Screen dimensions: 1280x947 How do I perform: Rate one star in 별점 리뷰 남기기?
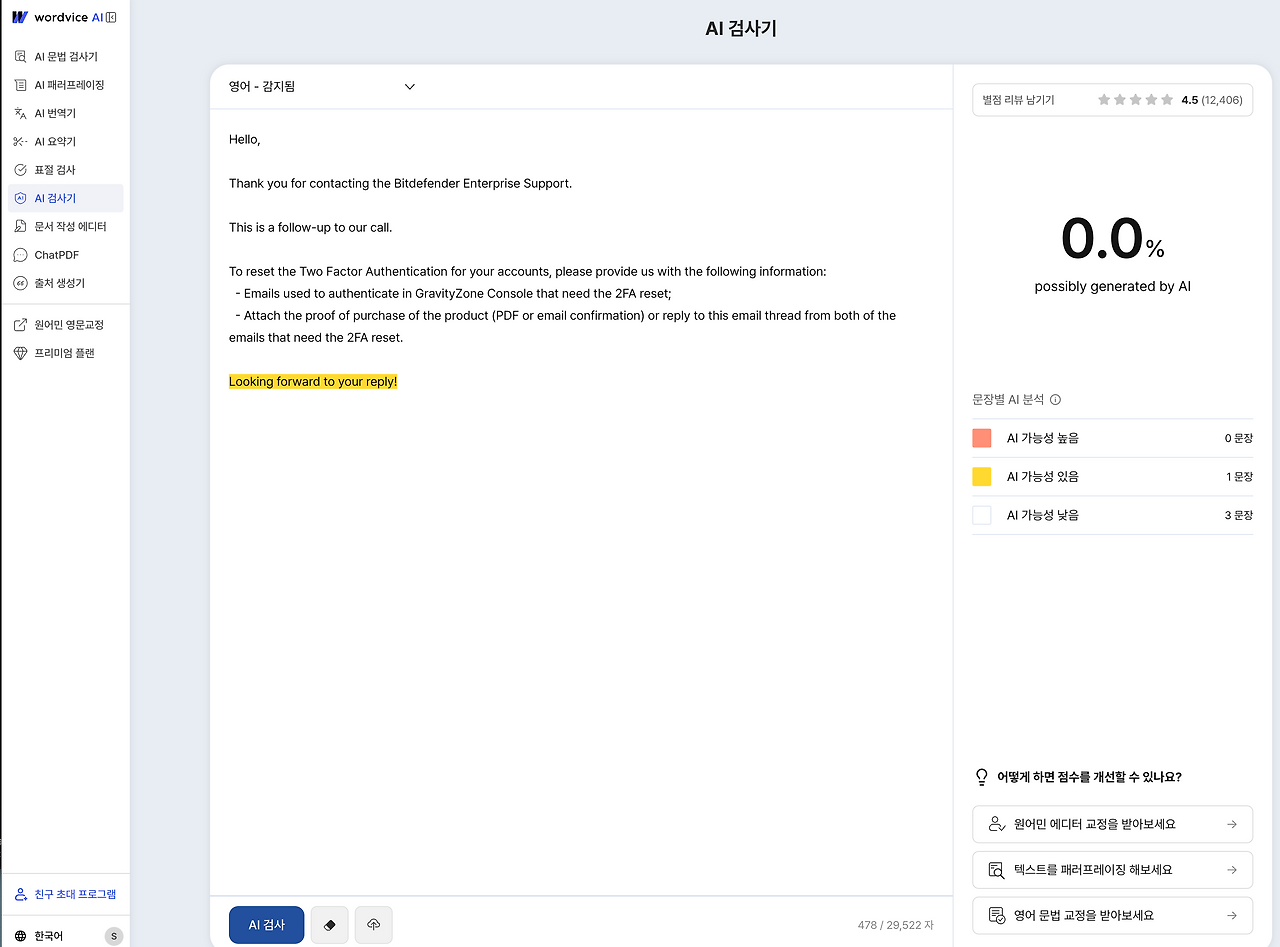click(1104, 100)
